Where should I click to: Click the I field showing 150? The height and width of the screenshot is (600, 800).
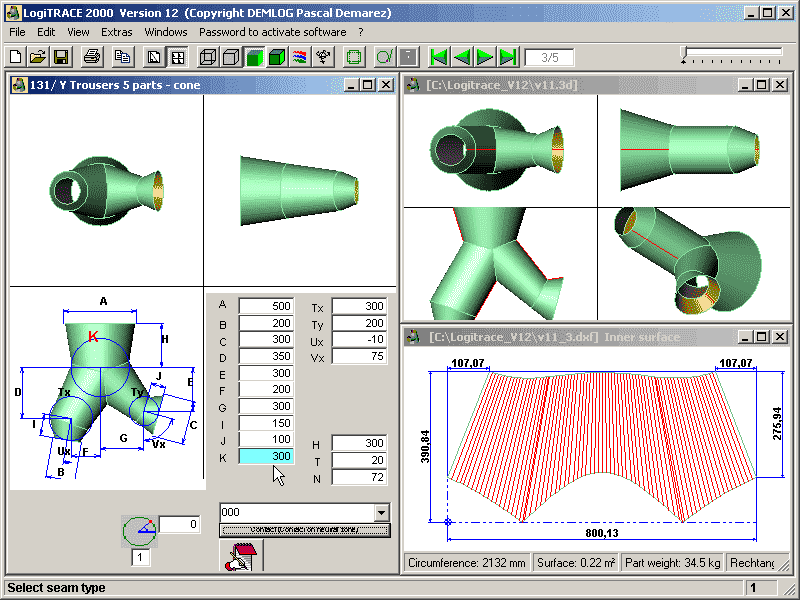(x=266, y=423)
